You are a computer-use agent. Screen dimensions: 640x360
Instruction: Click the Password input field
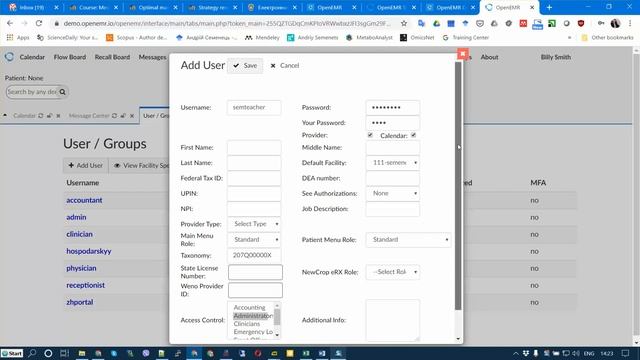[x=393, y=107]
